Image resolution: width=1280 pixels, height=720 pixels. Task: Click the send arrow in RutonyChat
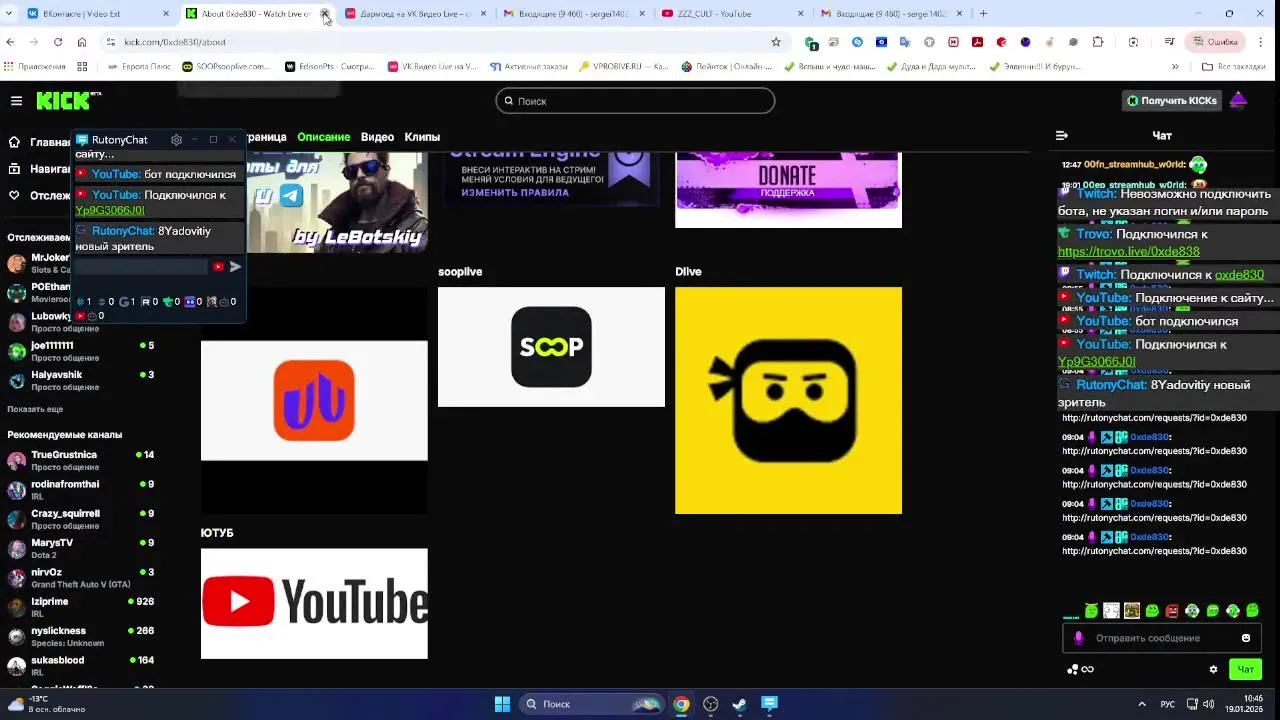click(235, 267)
